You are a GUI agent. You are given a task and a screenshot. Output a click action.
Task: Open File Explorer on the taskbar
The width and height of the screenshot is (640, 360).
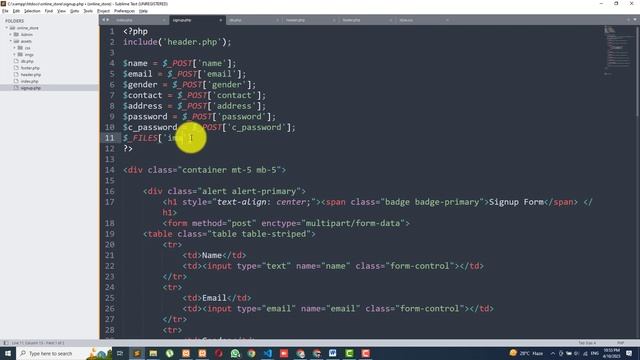153,353
